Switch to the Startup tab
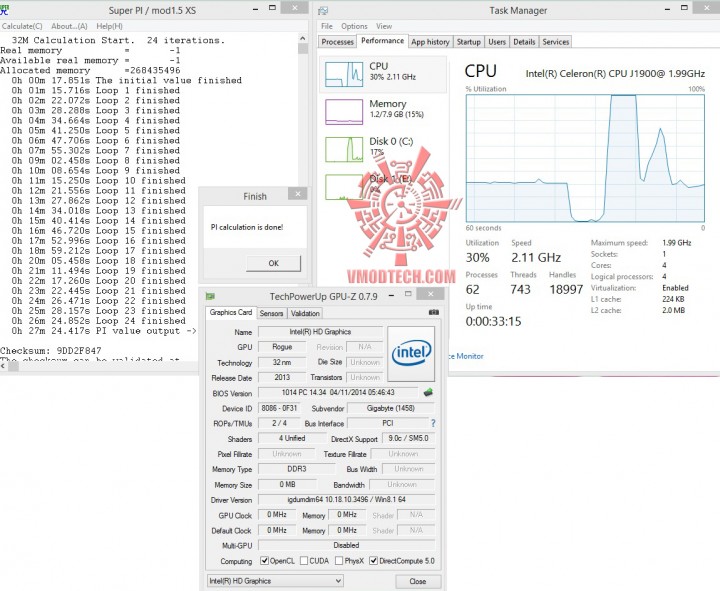Image resolution: width=720 pixels, height=591 pixels. click(x=468, y=42)
